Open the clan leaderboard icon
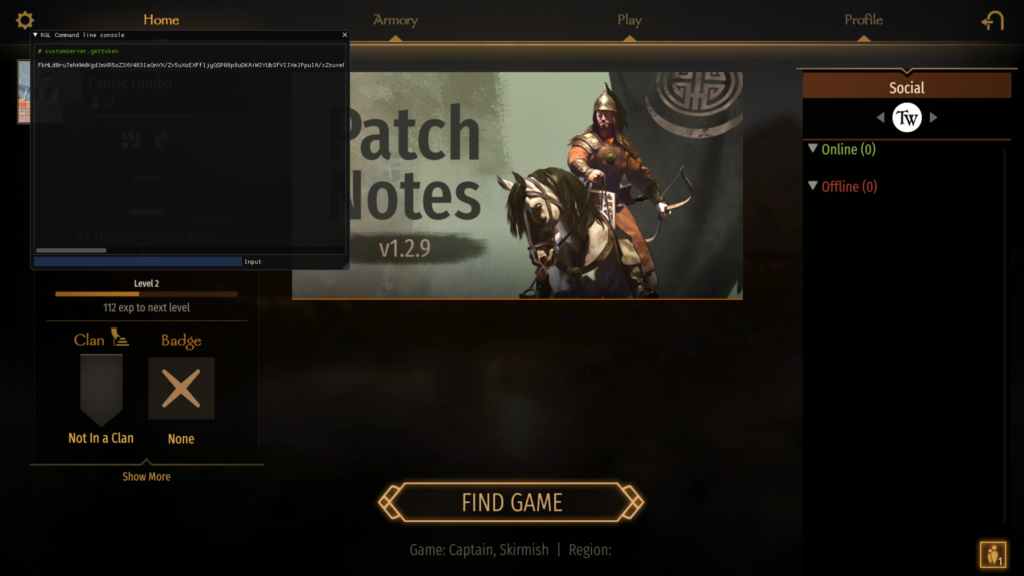This screenshot has width=1024, height=576. click(x=119, y=336)
